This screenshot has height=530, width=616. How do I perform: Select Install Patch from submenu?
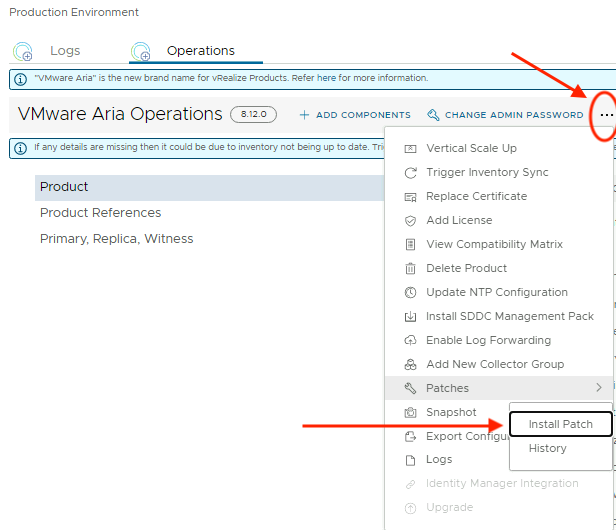(561, 424)
